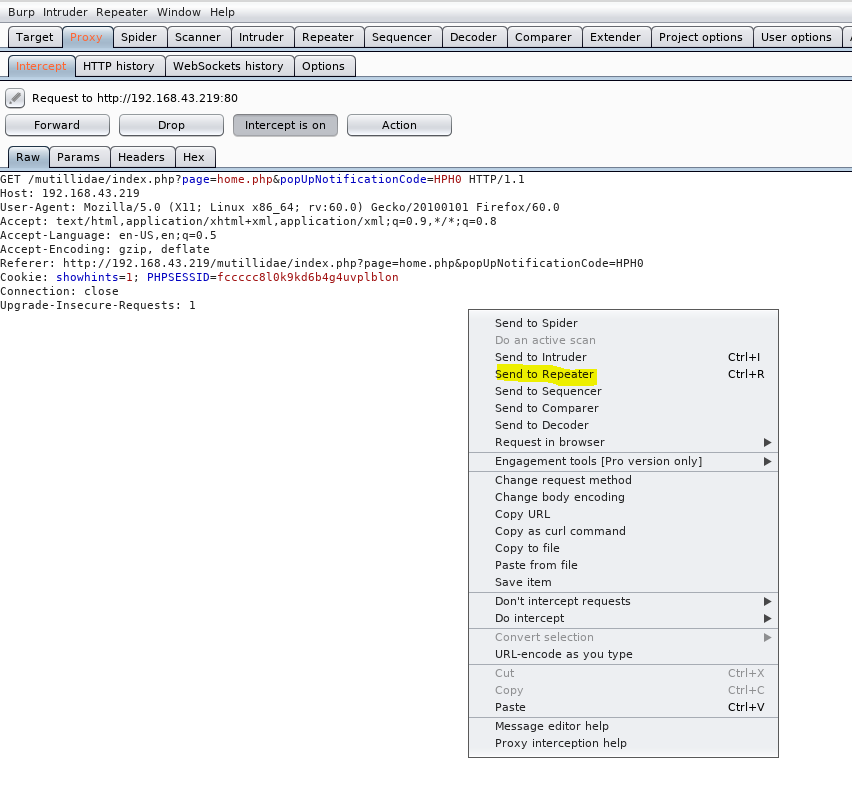Click the Forward button

(x=57, y=125)
